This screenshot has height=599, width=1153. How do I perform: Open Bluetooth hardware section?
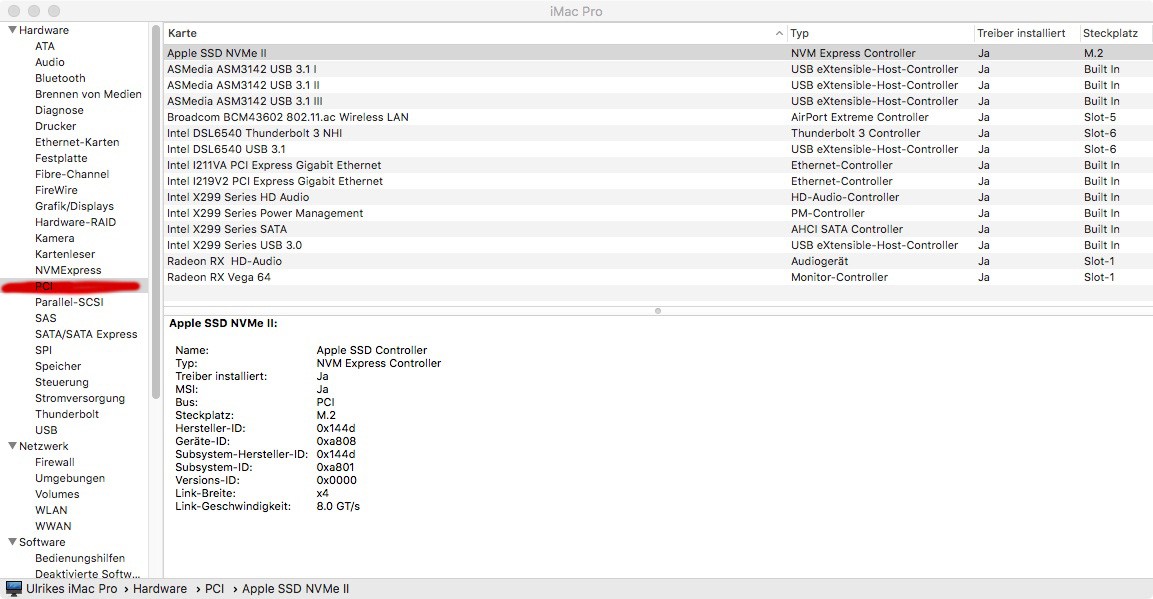[x=60, y=78]
